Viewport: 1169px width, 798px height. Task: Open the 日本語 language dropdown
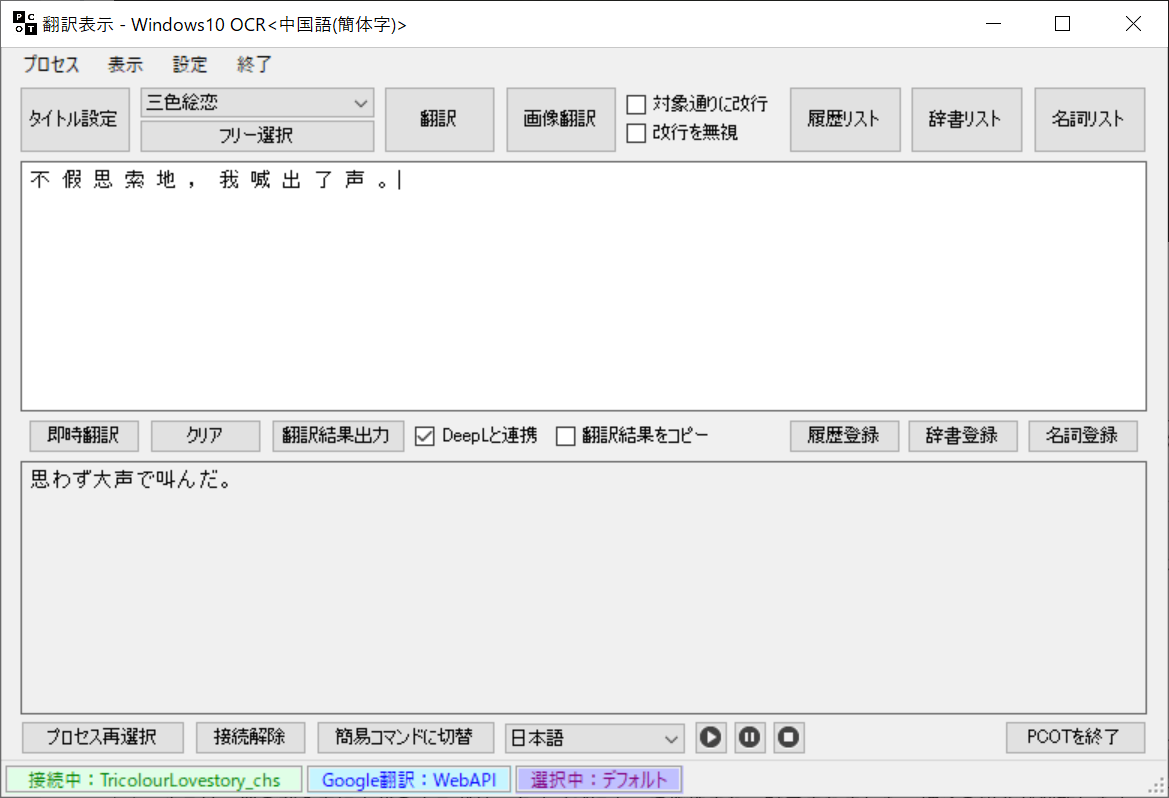click(x=594, y=738)
